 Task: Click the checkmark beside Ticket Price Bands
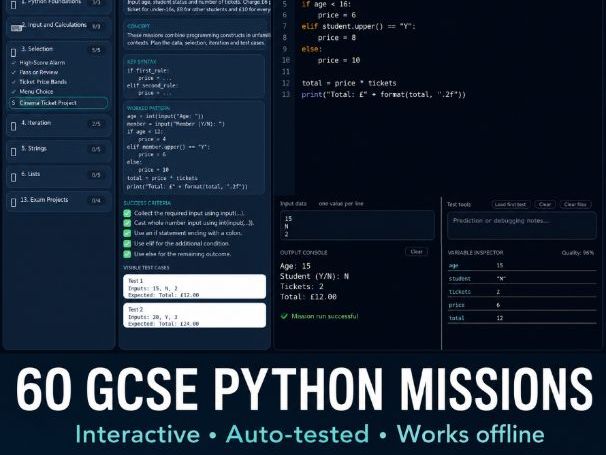[x=14, y=82]
